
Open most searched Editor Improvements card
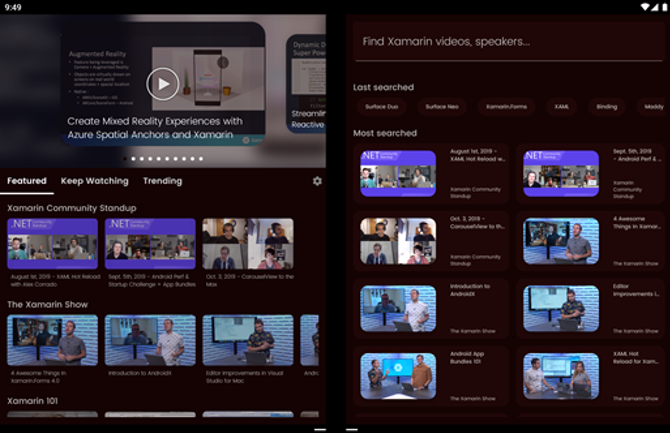tap(591, 309)
